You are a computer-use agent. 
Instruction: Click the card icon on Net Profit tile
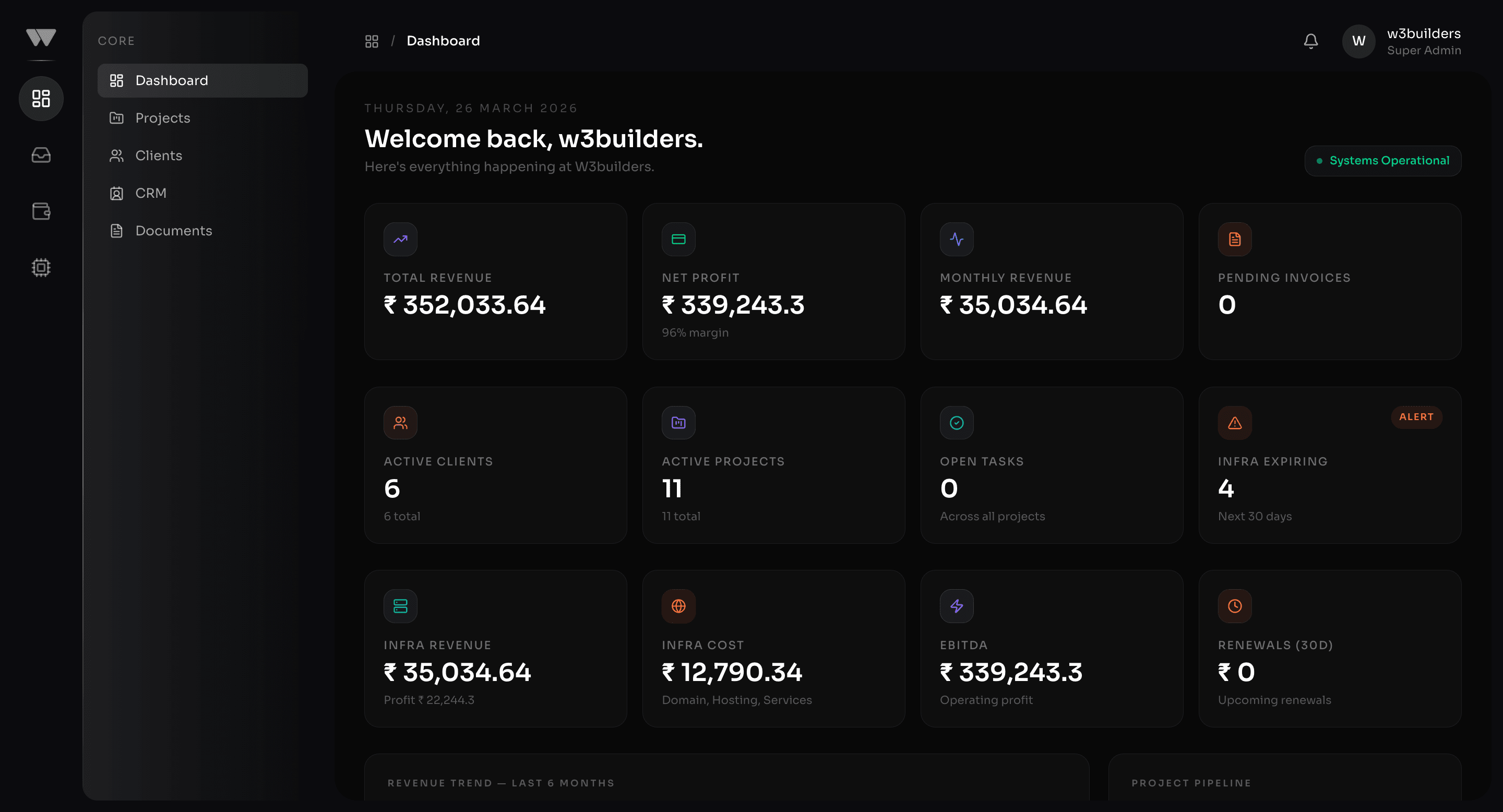[678, 239]
